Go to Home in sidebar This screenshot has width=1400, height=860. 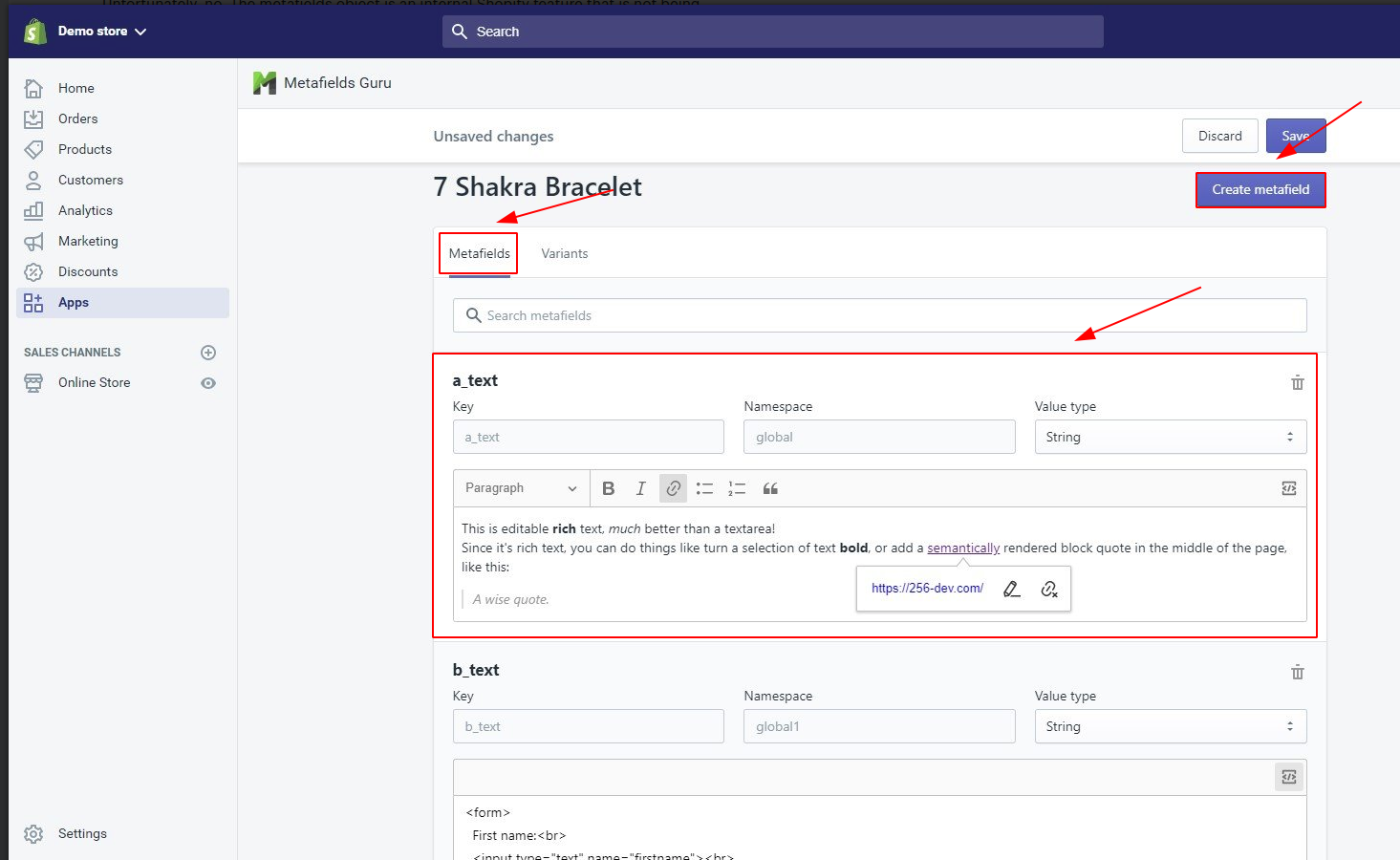(76, 88)
